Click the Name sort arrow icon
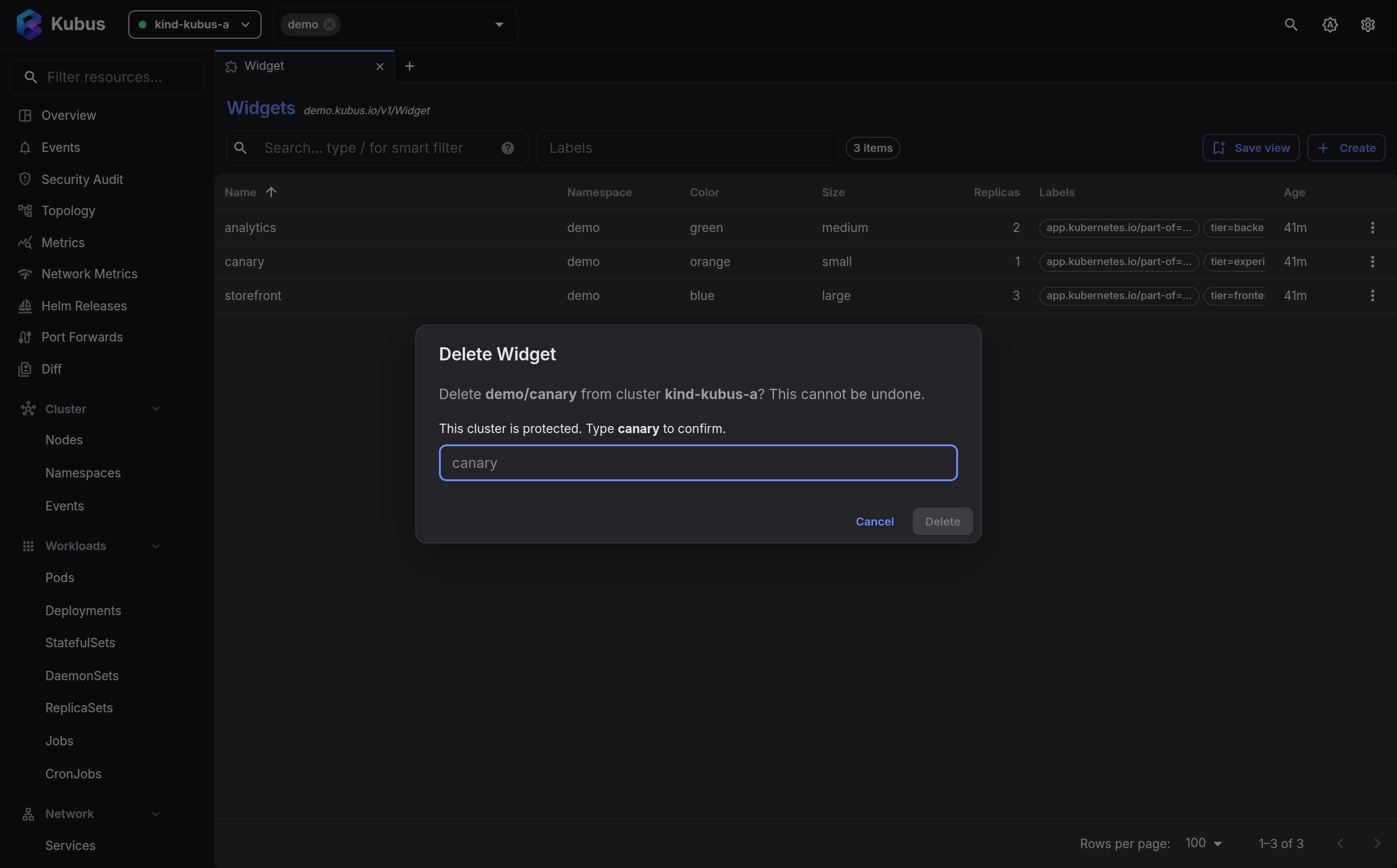This screenshot has width=1397, height=868. coord(271,192)
